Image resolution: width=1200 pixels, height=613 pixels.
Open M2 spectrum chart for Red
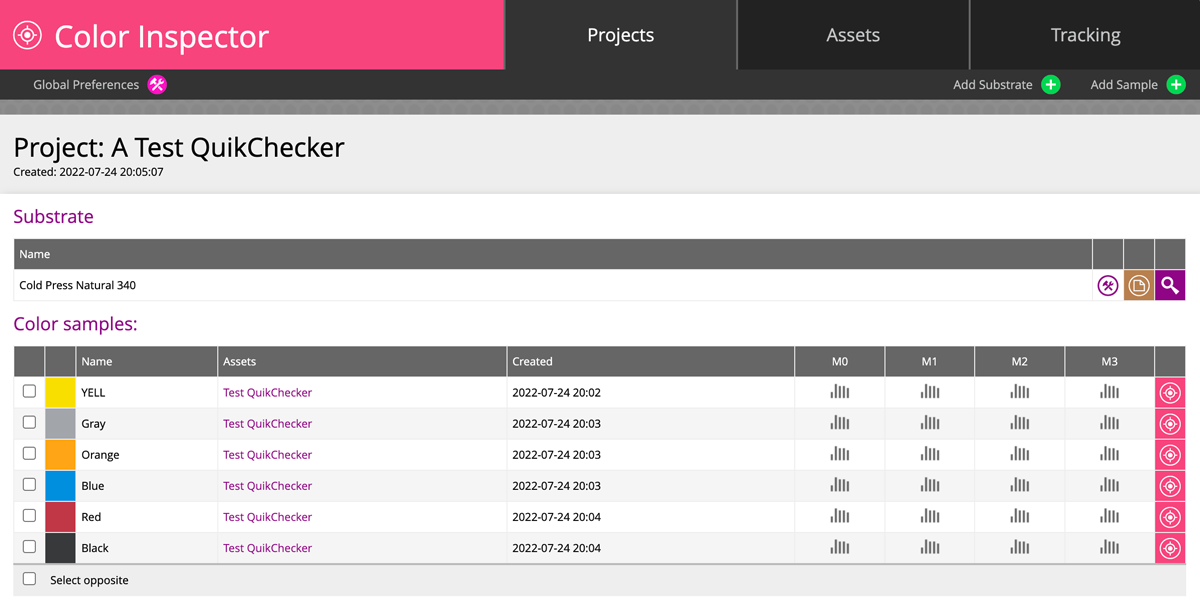tap(1020, 516)
